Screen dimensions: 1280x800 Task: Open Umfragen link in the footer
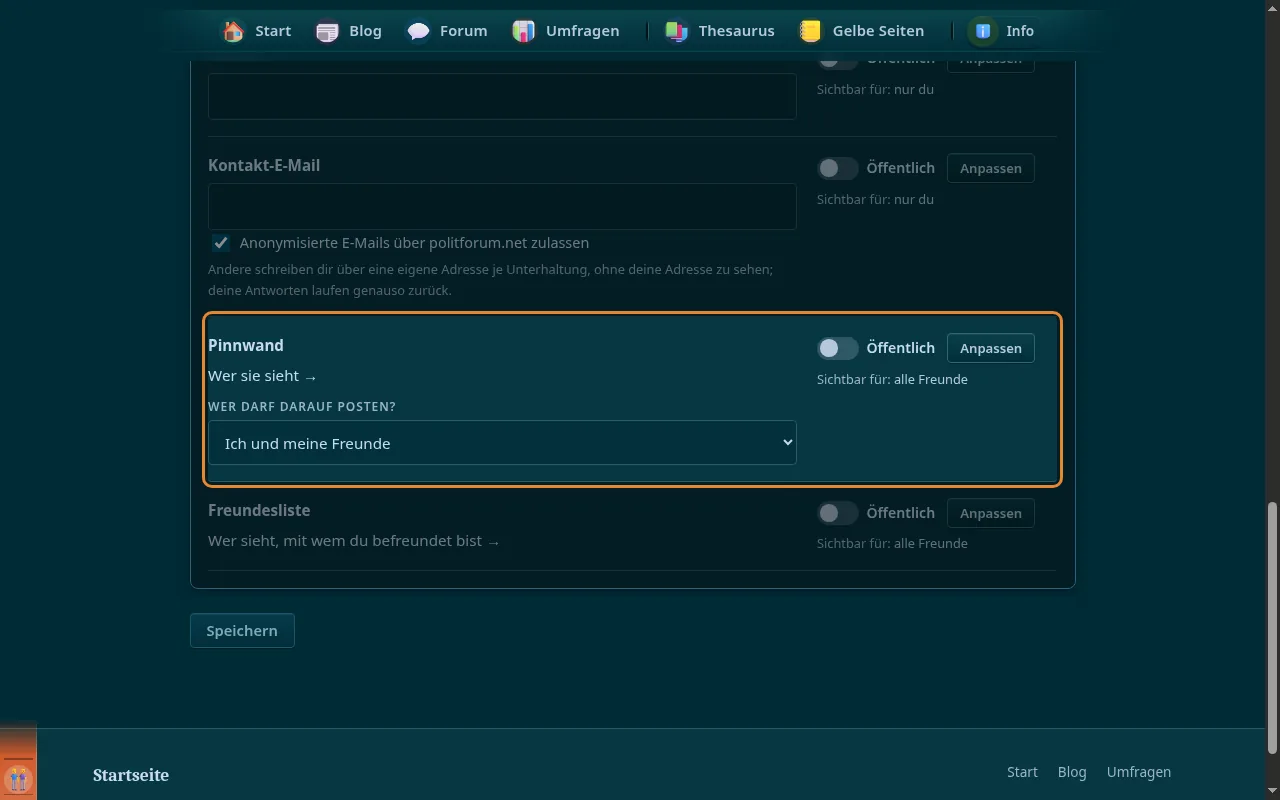click(x=1138, y=772)
